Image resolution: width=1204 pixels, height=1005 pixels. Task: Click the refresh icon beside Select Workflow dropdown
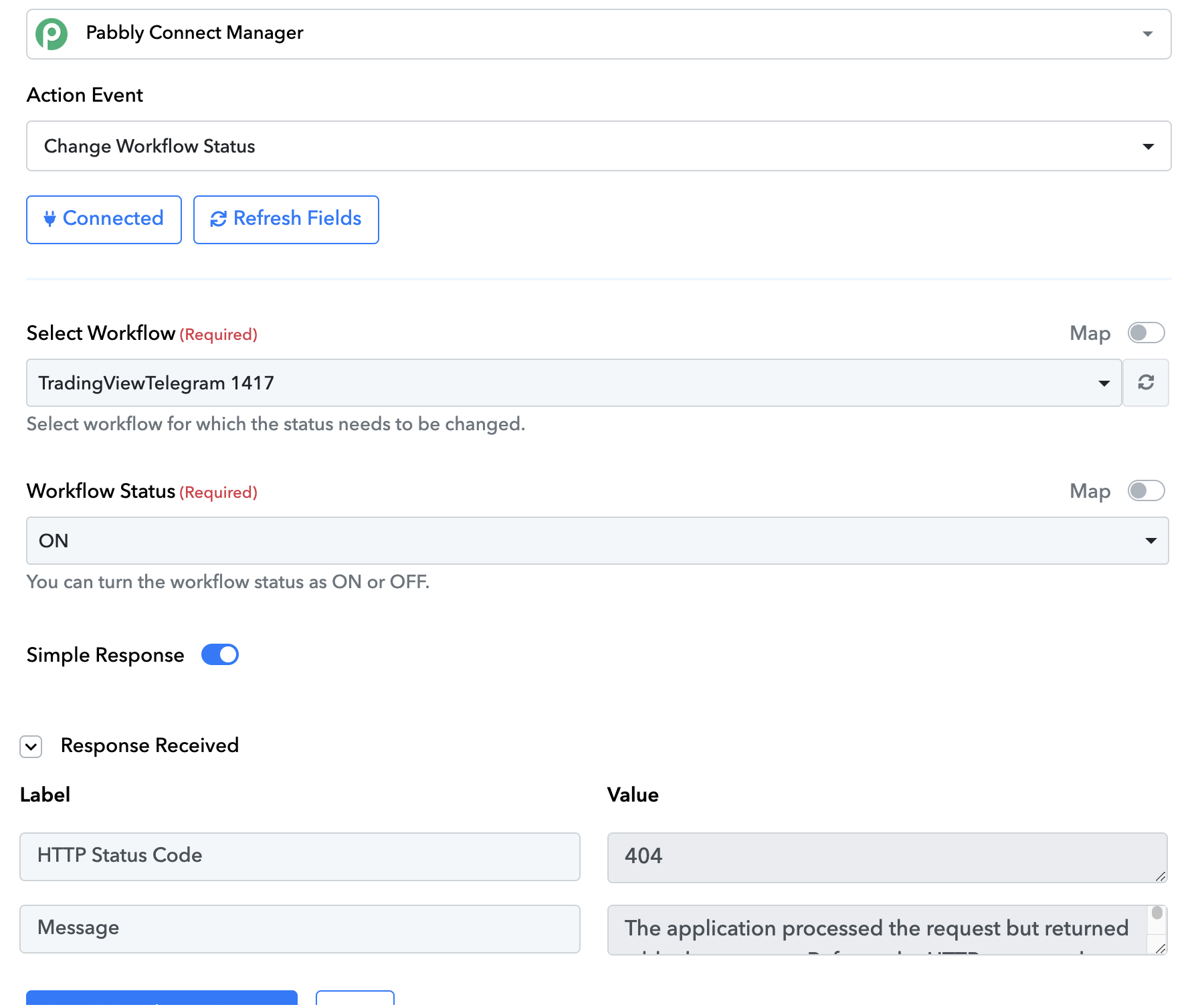[x=1146, y=383]
